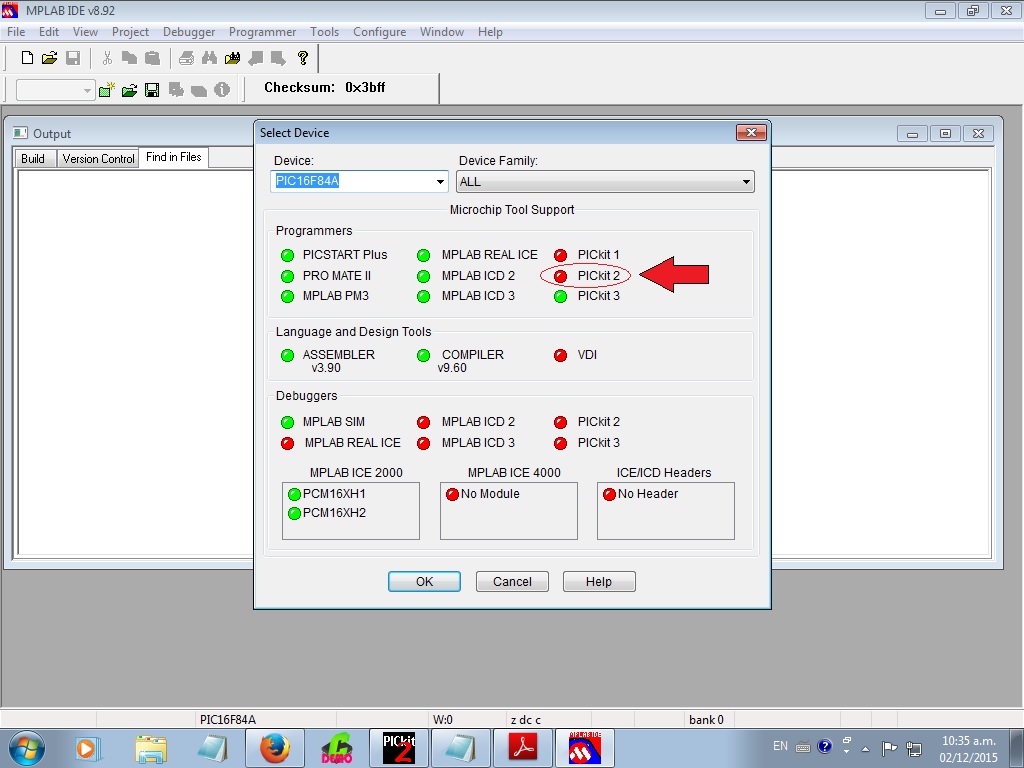
Task: Open the Project menu
Action: 130,32
